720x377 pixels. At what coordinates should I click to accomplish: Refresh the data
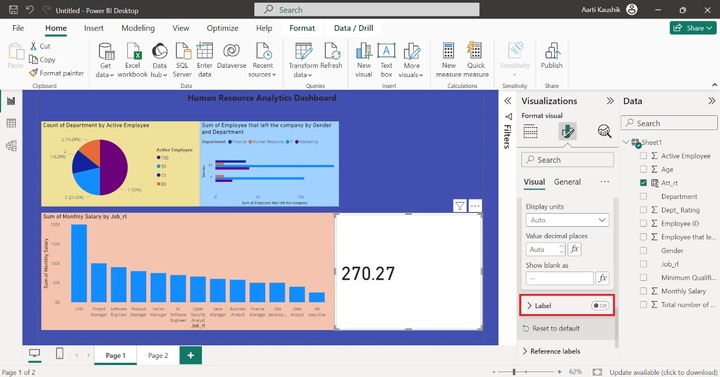coord(332,56)
